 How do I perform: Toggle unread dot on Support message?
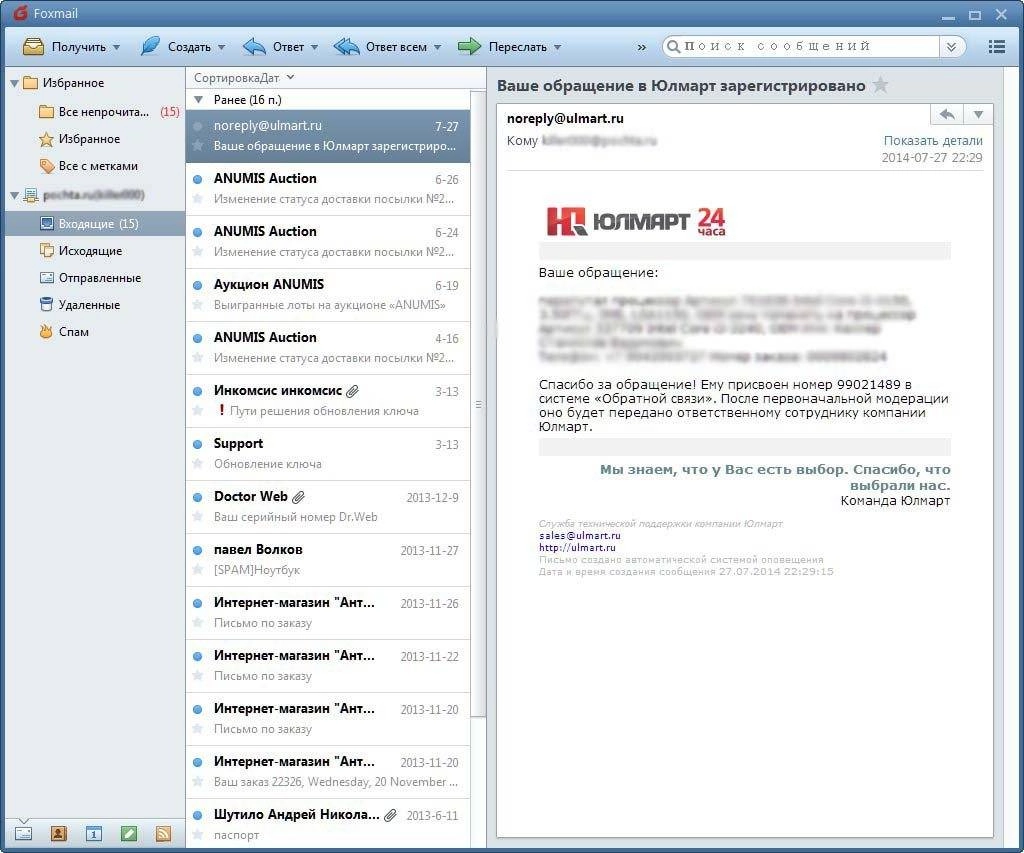197,444
